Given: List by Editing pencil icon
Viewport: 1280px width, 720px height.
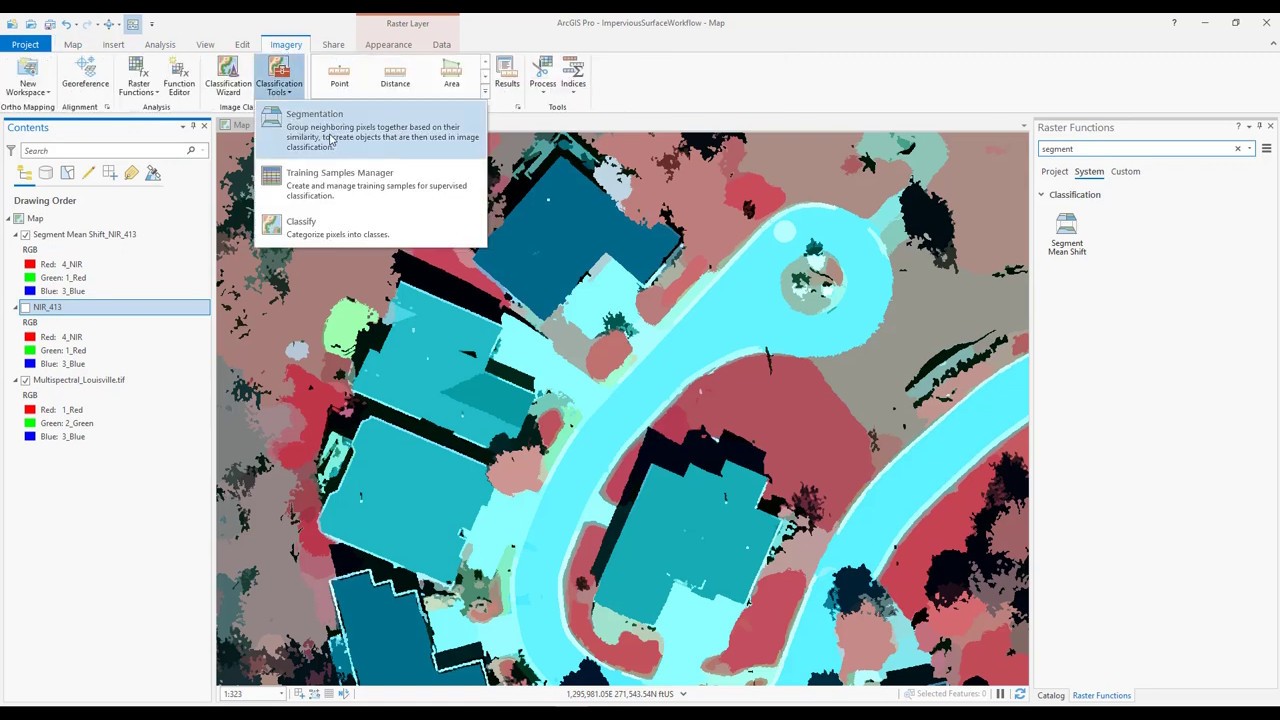Looking at the screenshot, I should 88,173.
